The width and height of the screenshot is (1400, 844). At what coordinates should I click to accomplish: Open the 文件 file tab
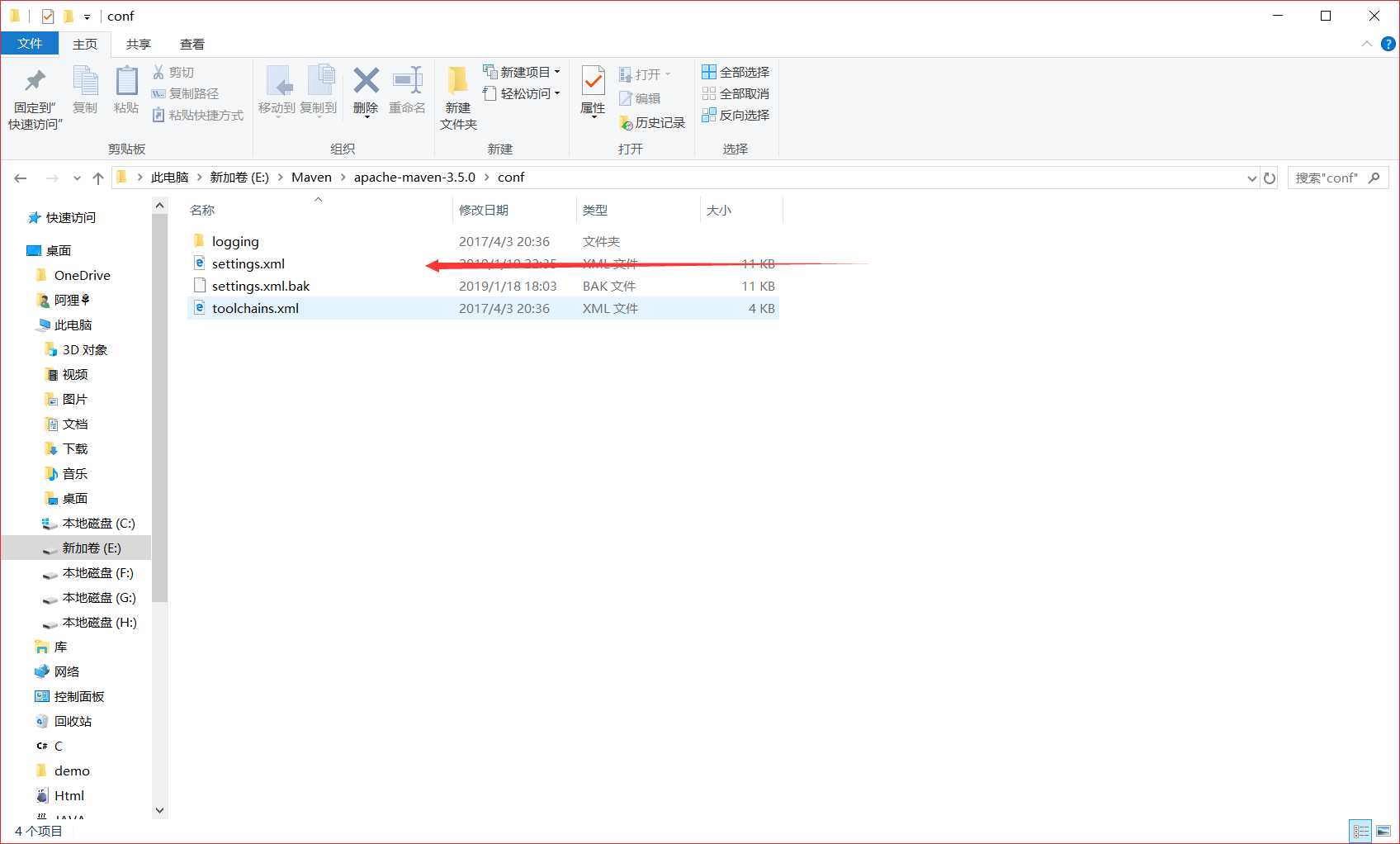[x=30, y=44]
